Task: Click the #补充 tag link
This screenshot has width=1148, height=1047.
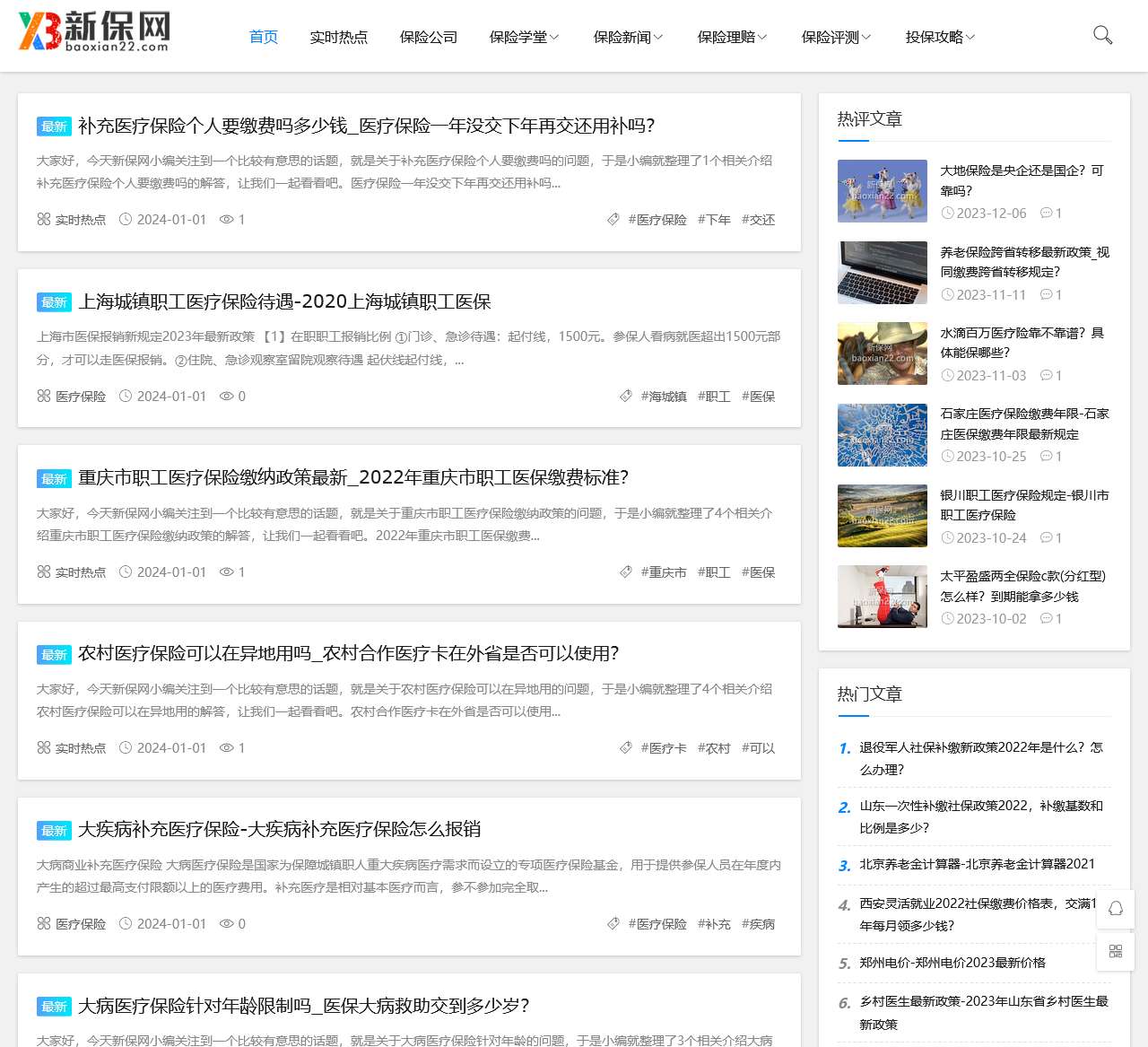Action: (714, 924)
